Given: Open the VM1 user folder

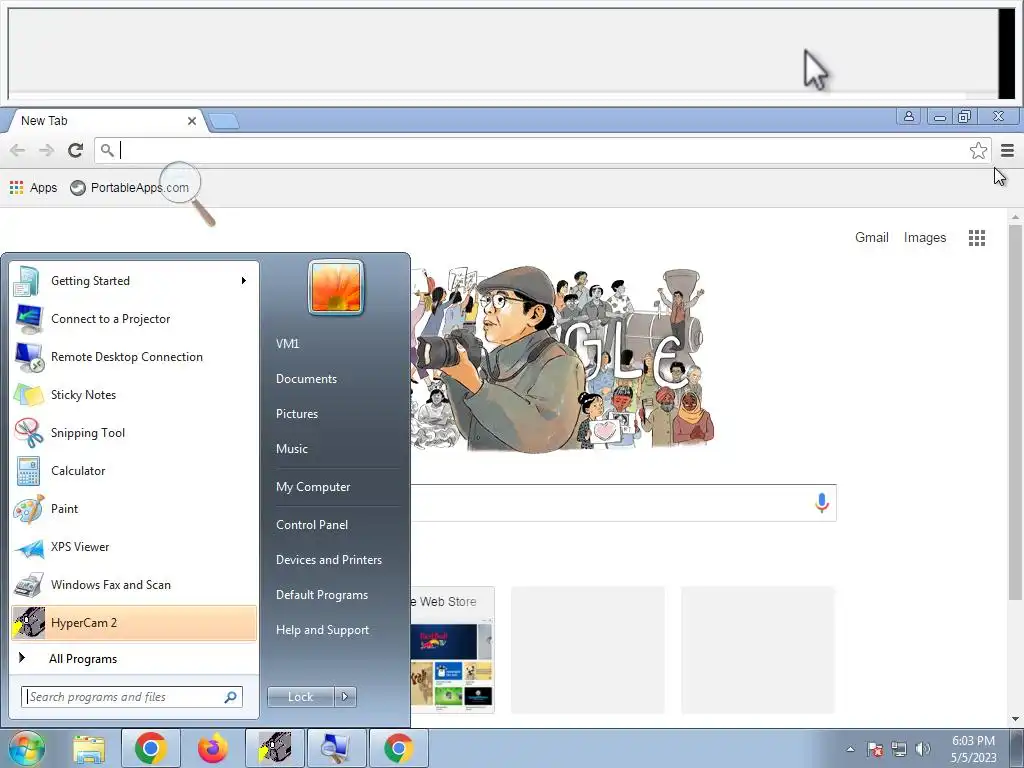Looking at the screenshot, I should point(287,344).
